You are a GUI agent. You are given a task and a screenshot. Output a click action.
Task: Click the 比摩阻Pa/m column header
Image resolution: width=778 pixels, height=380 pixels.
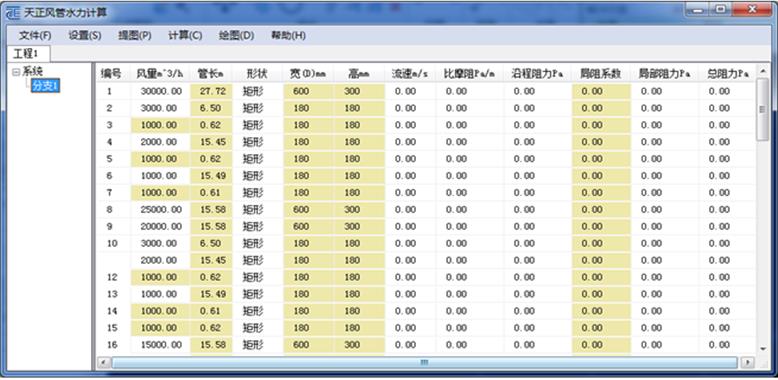[x=470, y=74]
